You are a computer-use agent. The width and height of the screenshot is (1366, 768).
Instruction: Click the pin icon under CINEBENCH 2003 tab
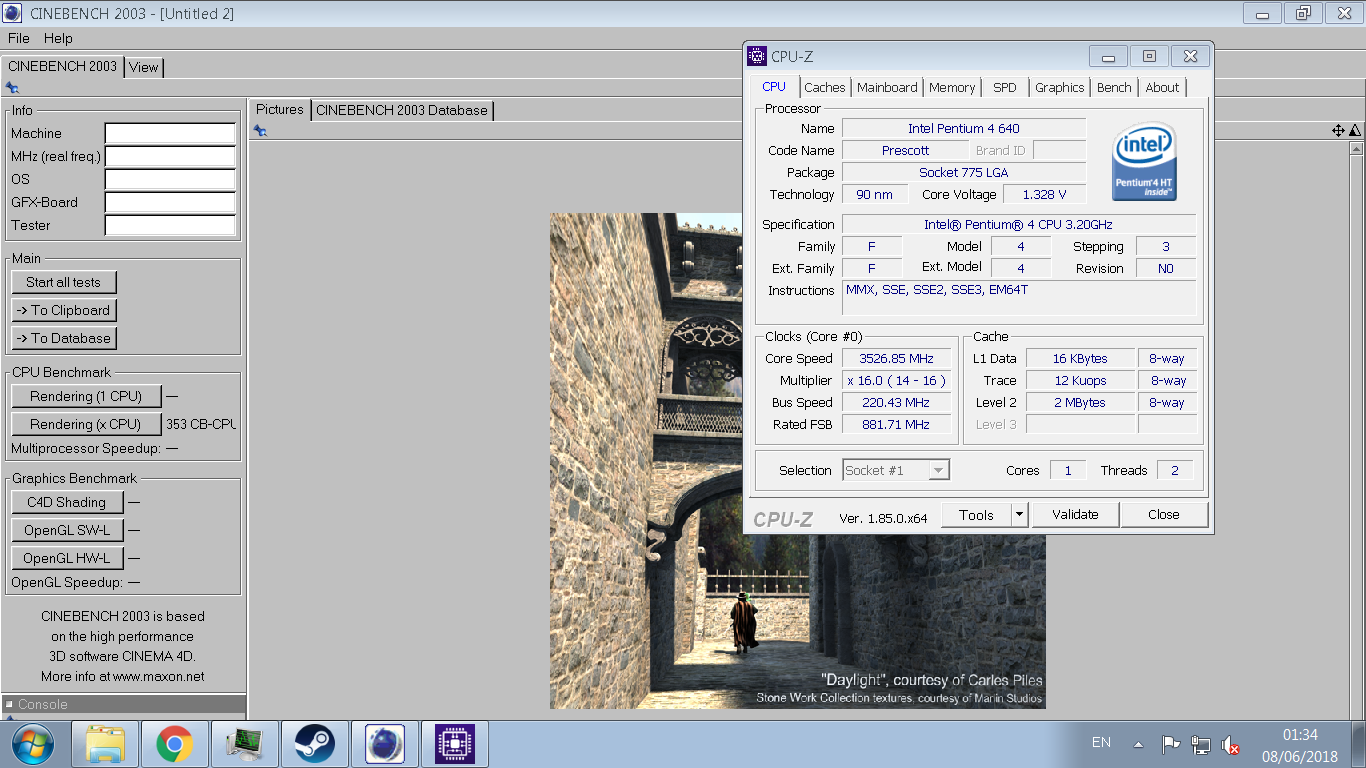coord(12,88)
